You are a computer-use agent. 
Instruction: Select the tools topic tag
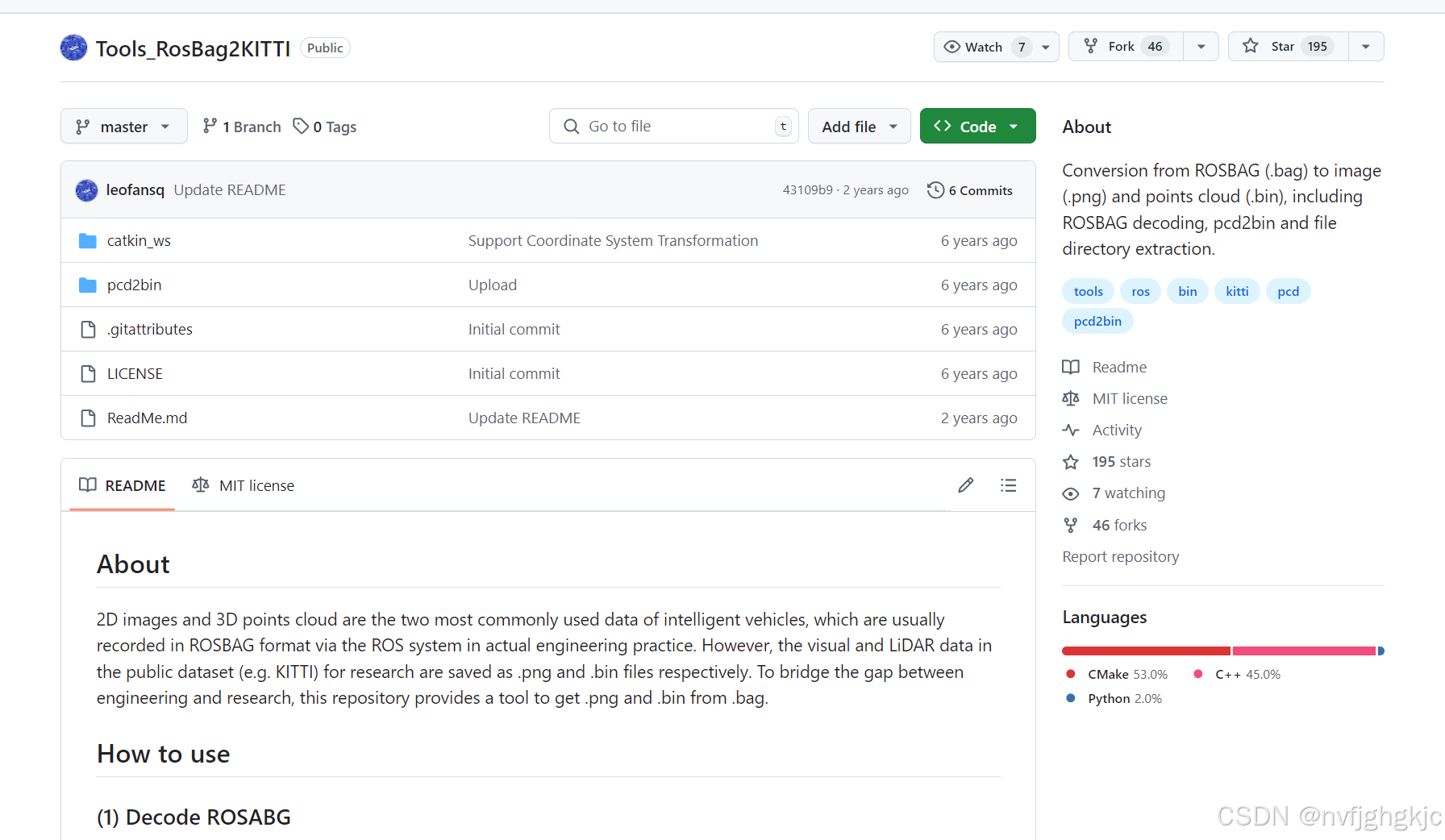click(x=1088, y=292)
